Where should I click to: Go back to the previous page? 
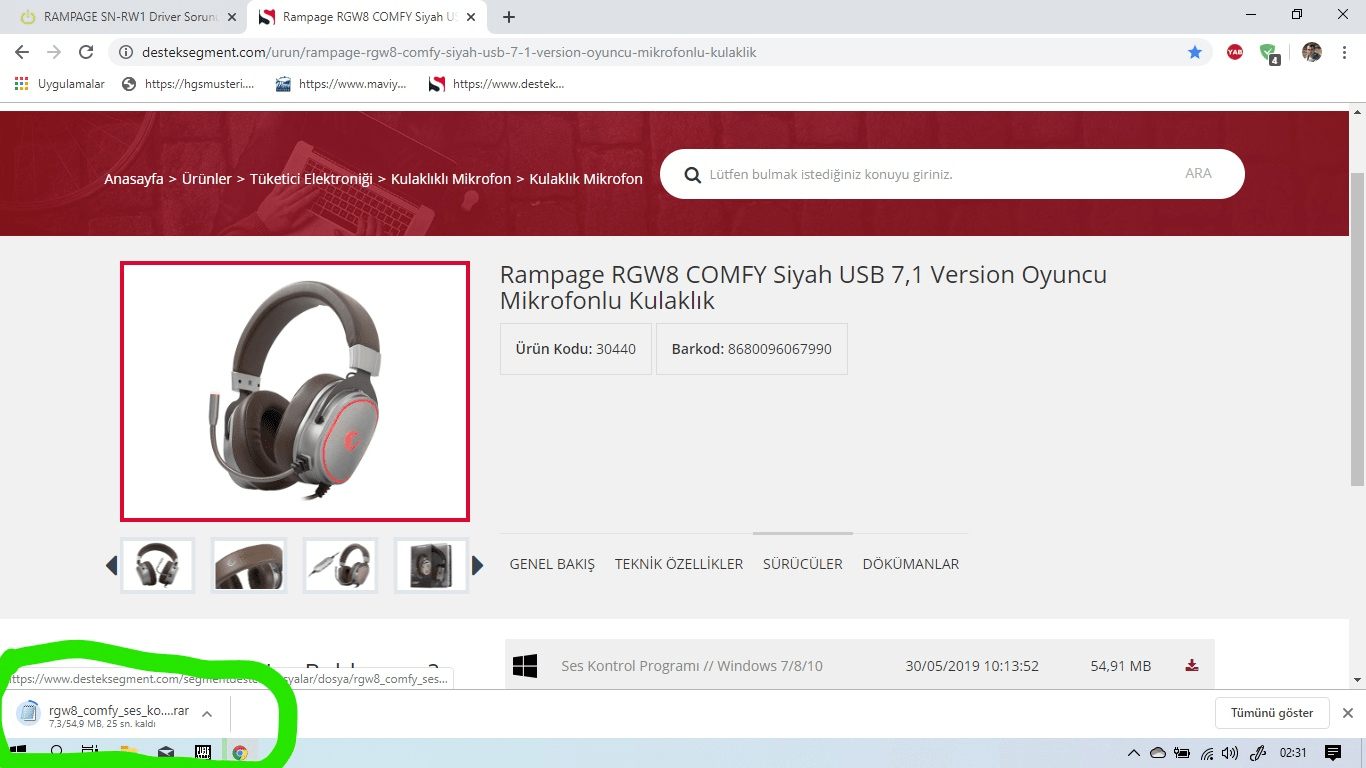tap(22, 52)
